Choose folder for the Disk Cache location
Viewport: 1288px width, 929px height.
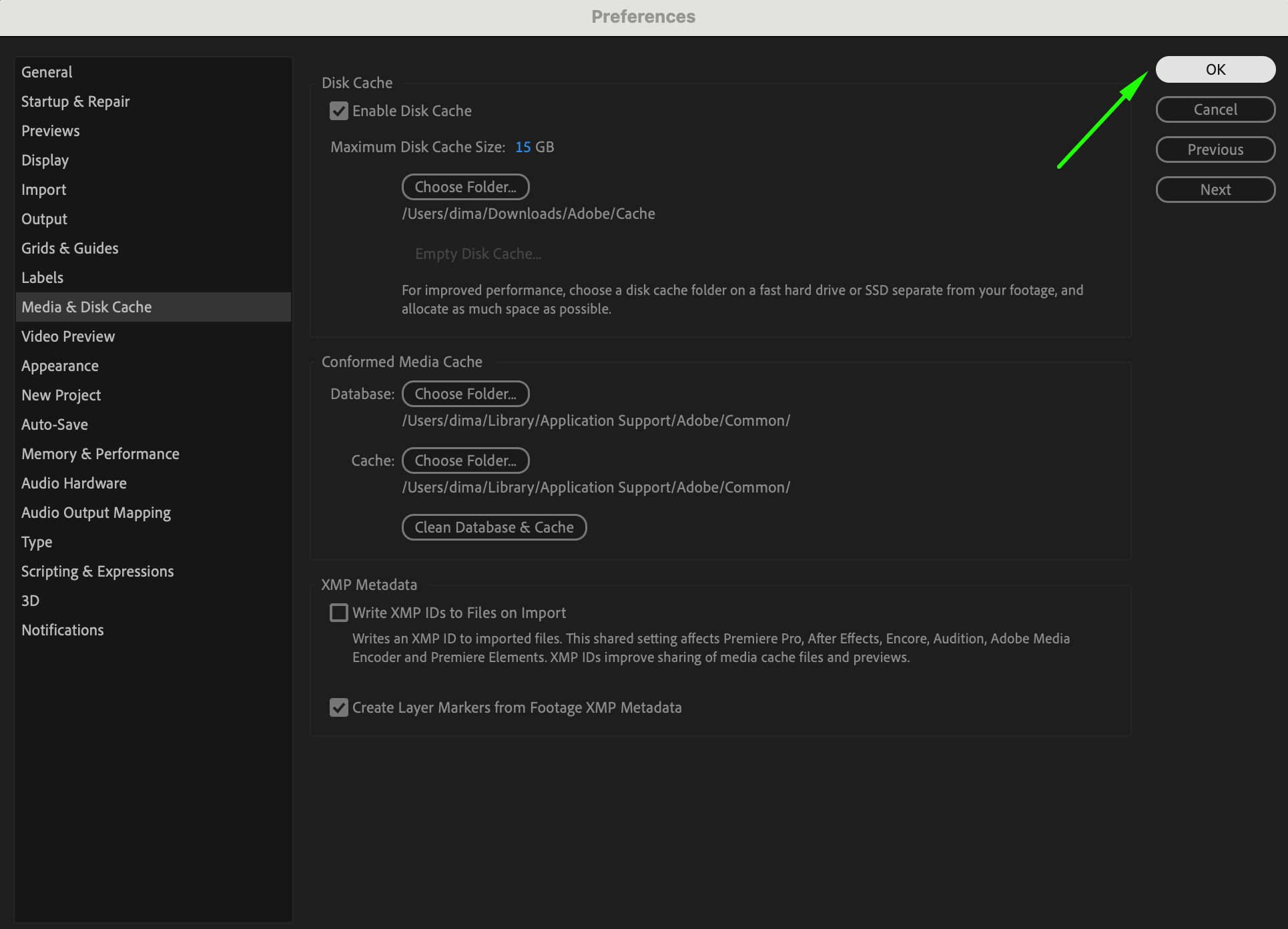465,187
